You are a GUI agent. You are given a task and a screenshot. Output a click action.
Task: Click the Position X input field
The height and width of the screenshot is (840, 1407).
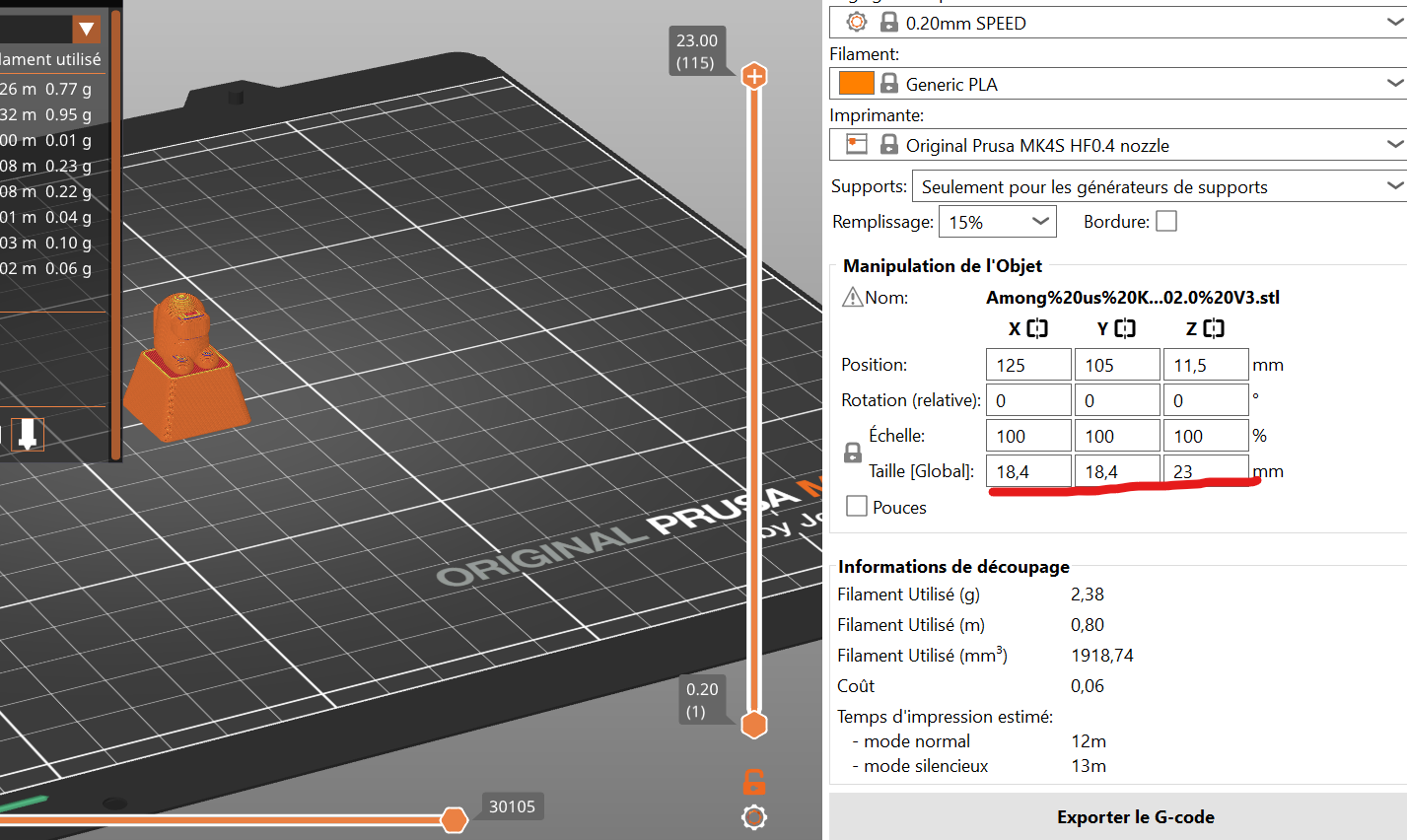click(x=1027, y=365)
